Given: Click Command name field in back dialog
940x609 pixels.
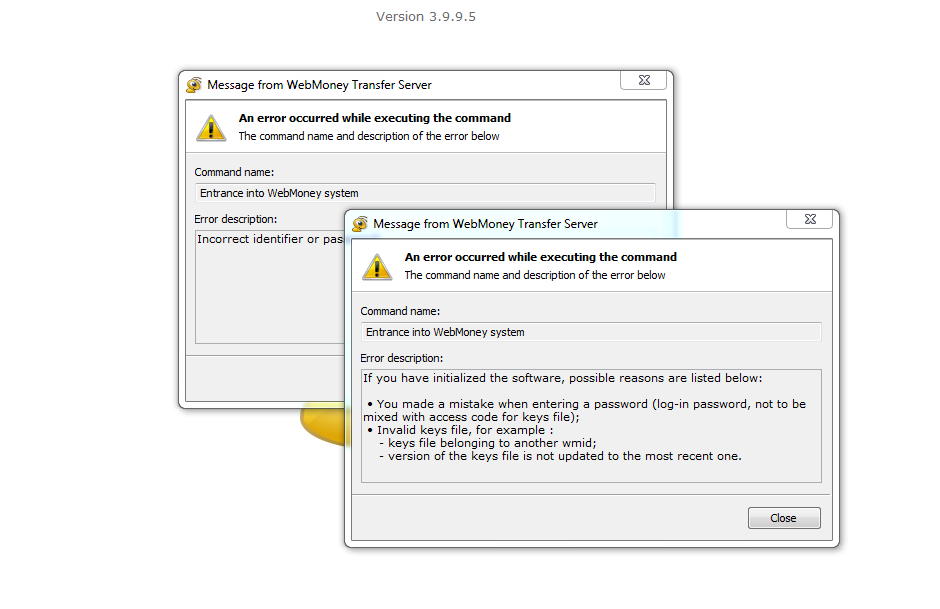Looking at the screenshot, I should [x=425, y=193].
